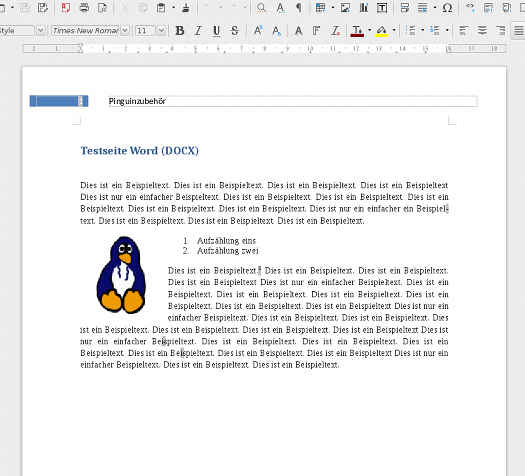This screenshot has width=525, height=476.
Task: Expand the numbered list styles arrow
Action: 447,30
